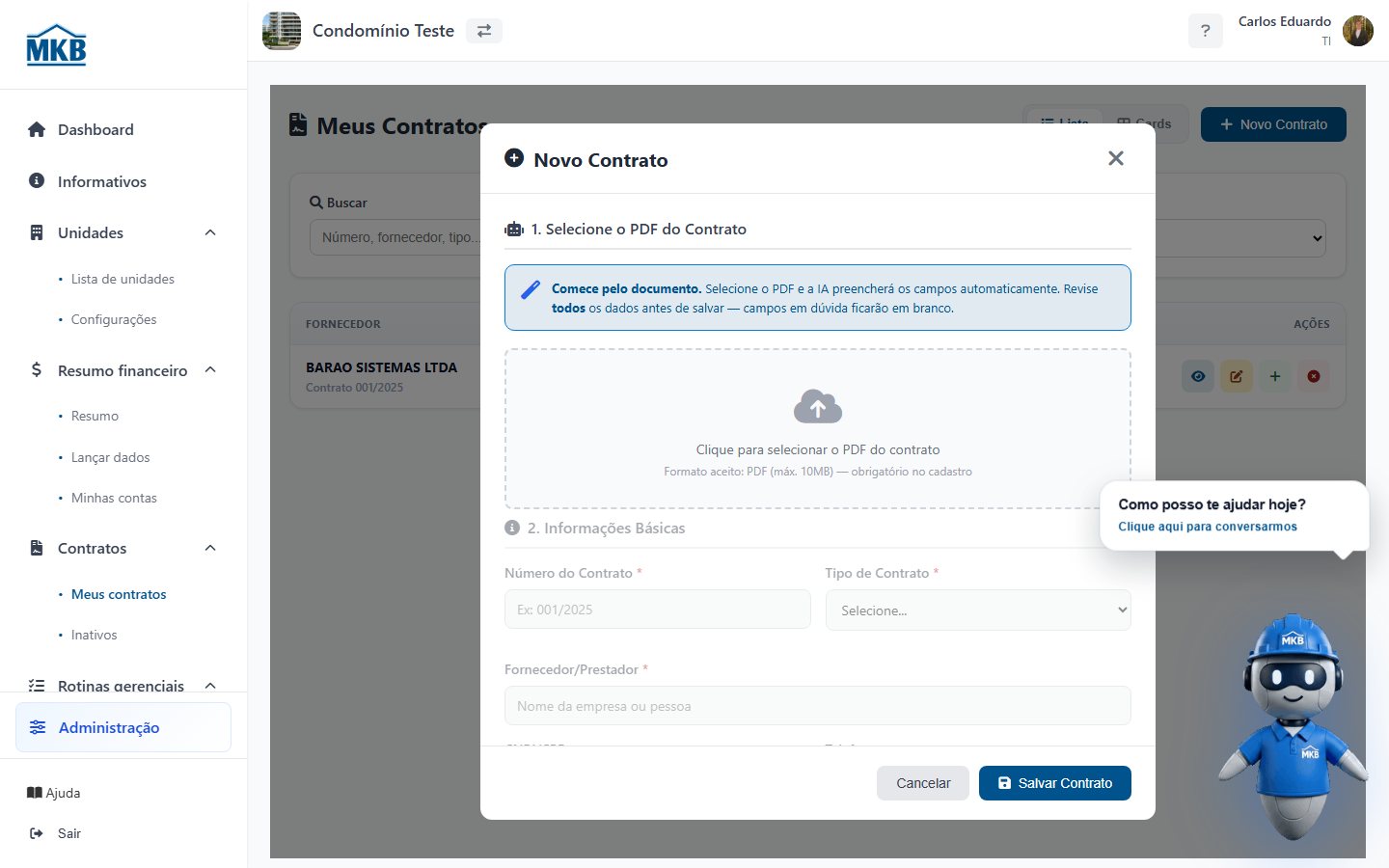Viewport: 1389px width, 868px height.
Task: Open the Tipo de Contrato dropdown
Action: 978,610
